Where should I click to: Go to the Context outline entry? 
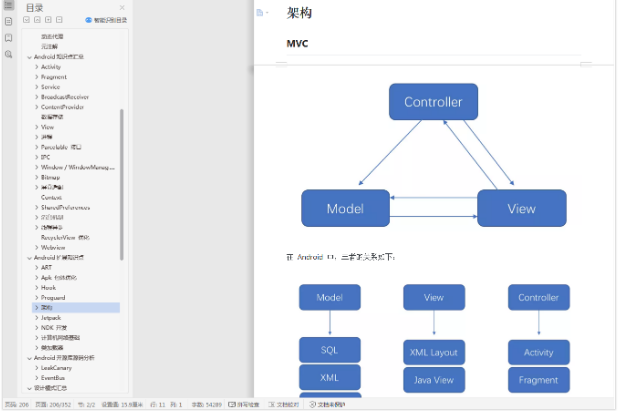(x=51, y=197)
